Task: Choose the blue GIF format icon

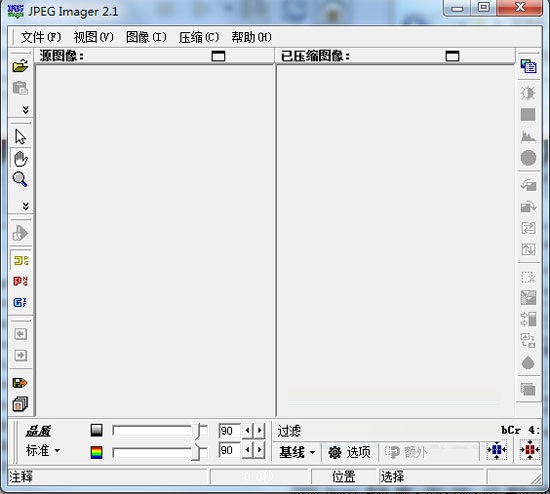Action: (20, 302)
